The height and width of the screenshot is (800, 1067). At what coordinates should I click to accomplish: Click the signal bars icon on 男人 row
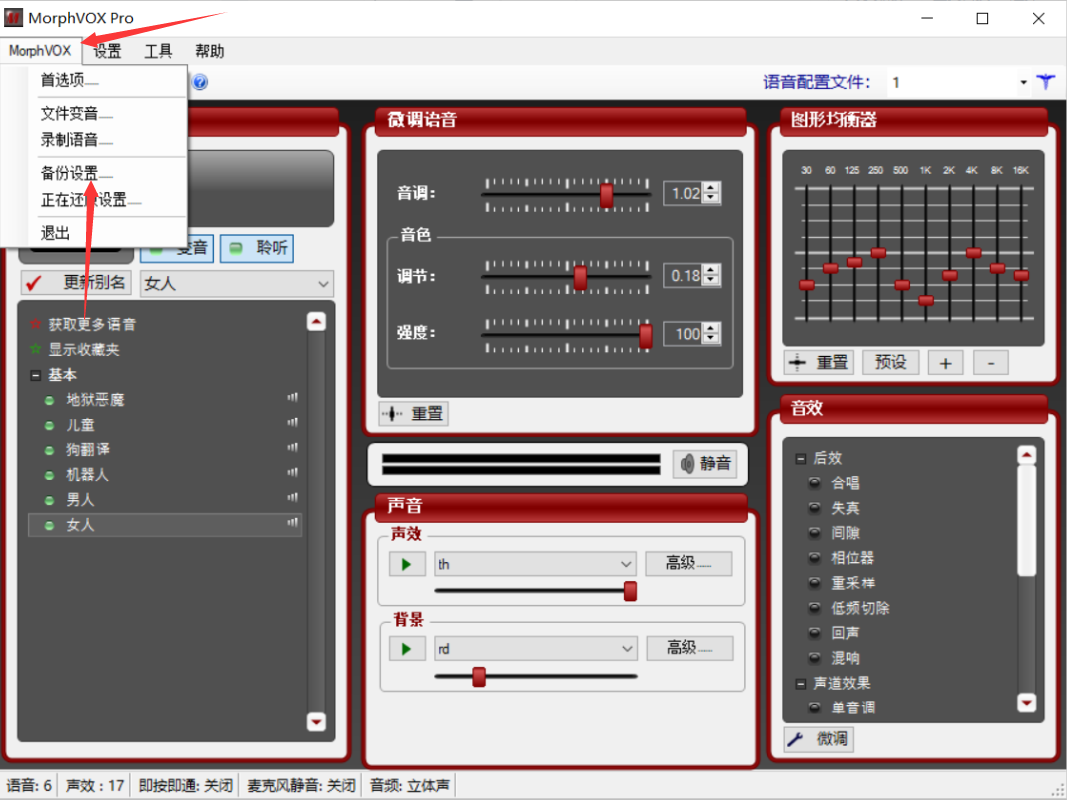click(x=293, y=497)
